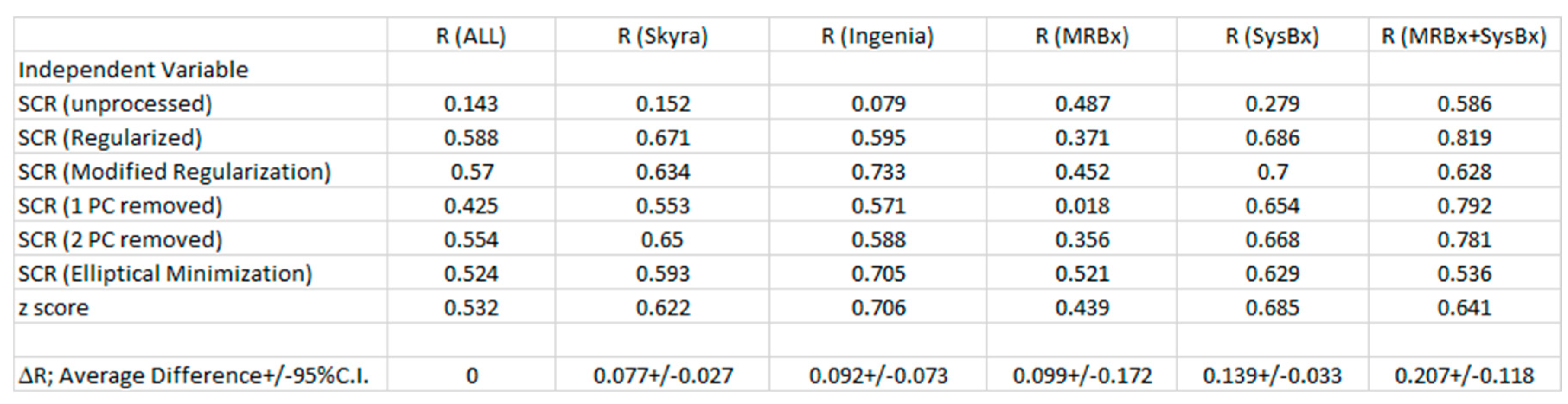Click the SCR (Regularized) row label
1568x404 pixels.
coord(109,138)
